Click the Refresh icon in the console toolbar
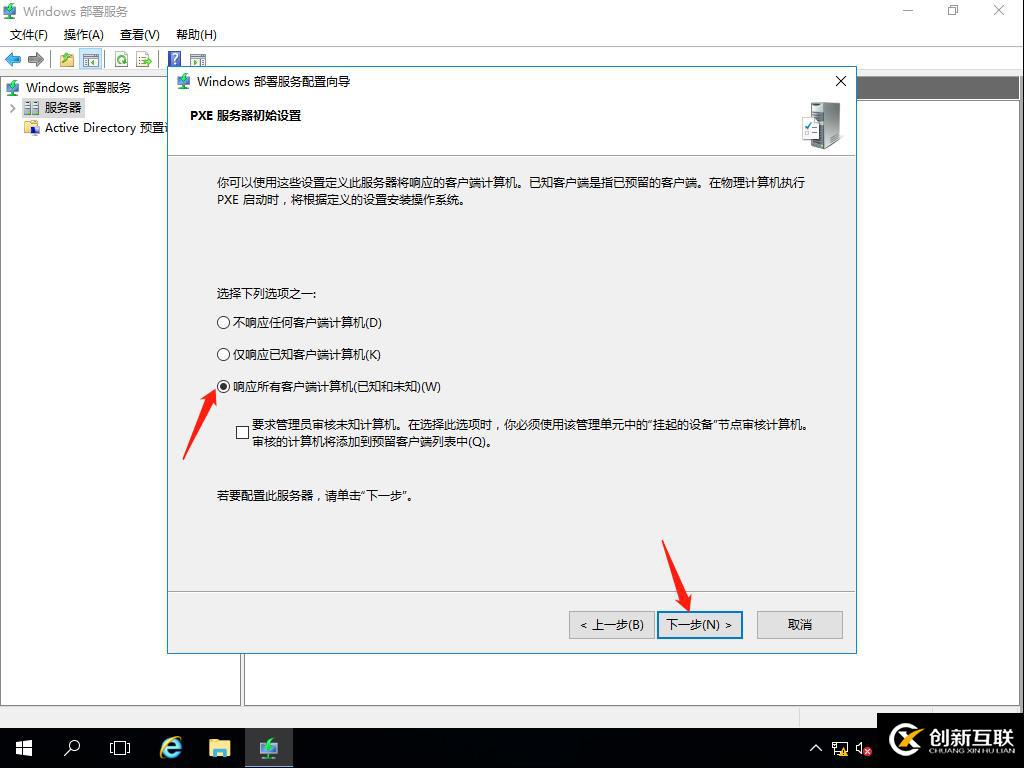Viewport: 1024px width, 768px height. [120, 59]
